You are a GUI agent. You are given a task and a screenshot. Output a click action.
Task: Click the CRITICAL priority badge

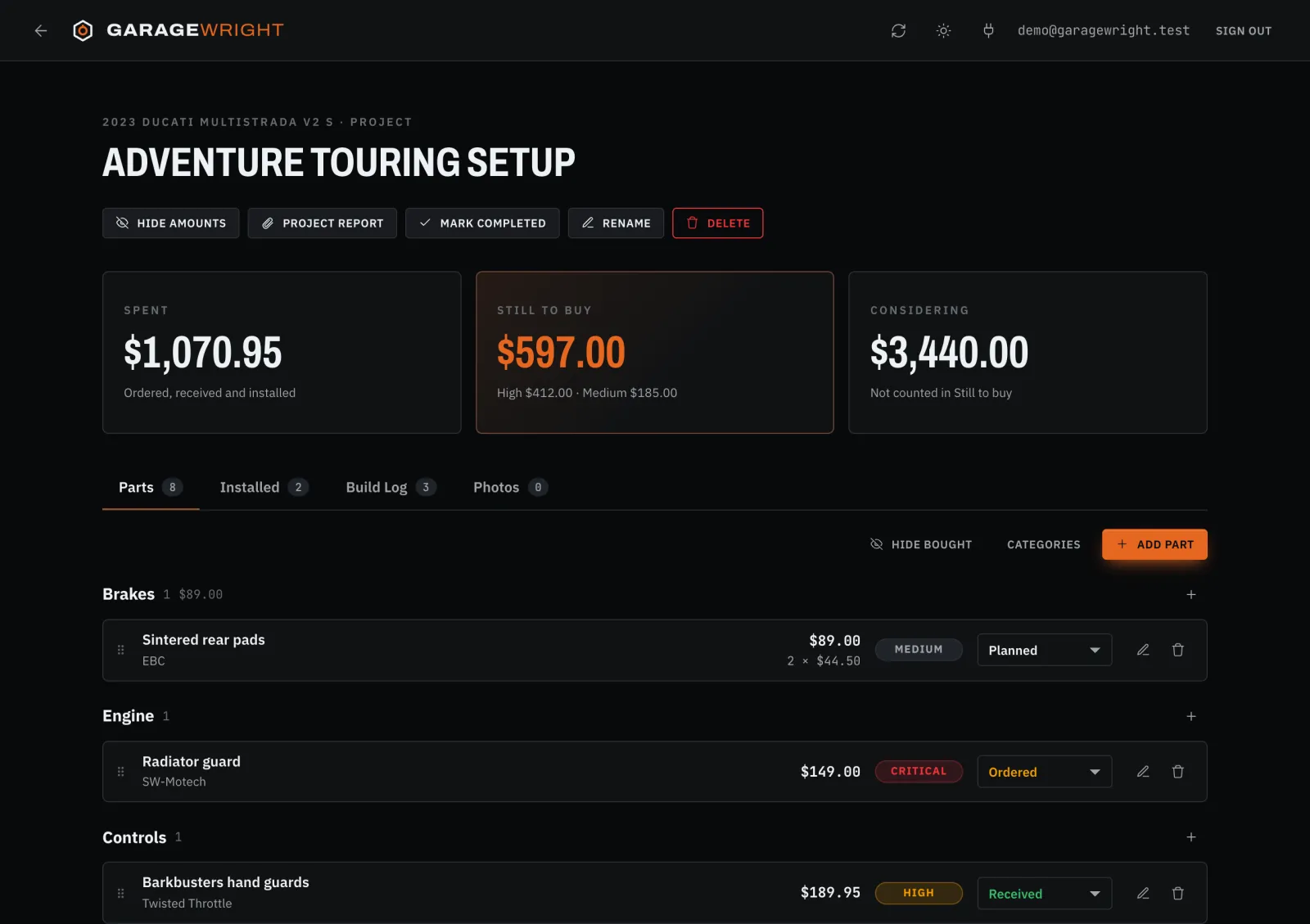point(919,771)
